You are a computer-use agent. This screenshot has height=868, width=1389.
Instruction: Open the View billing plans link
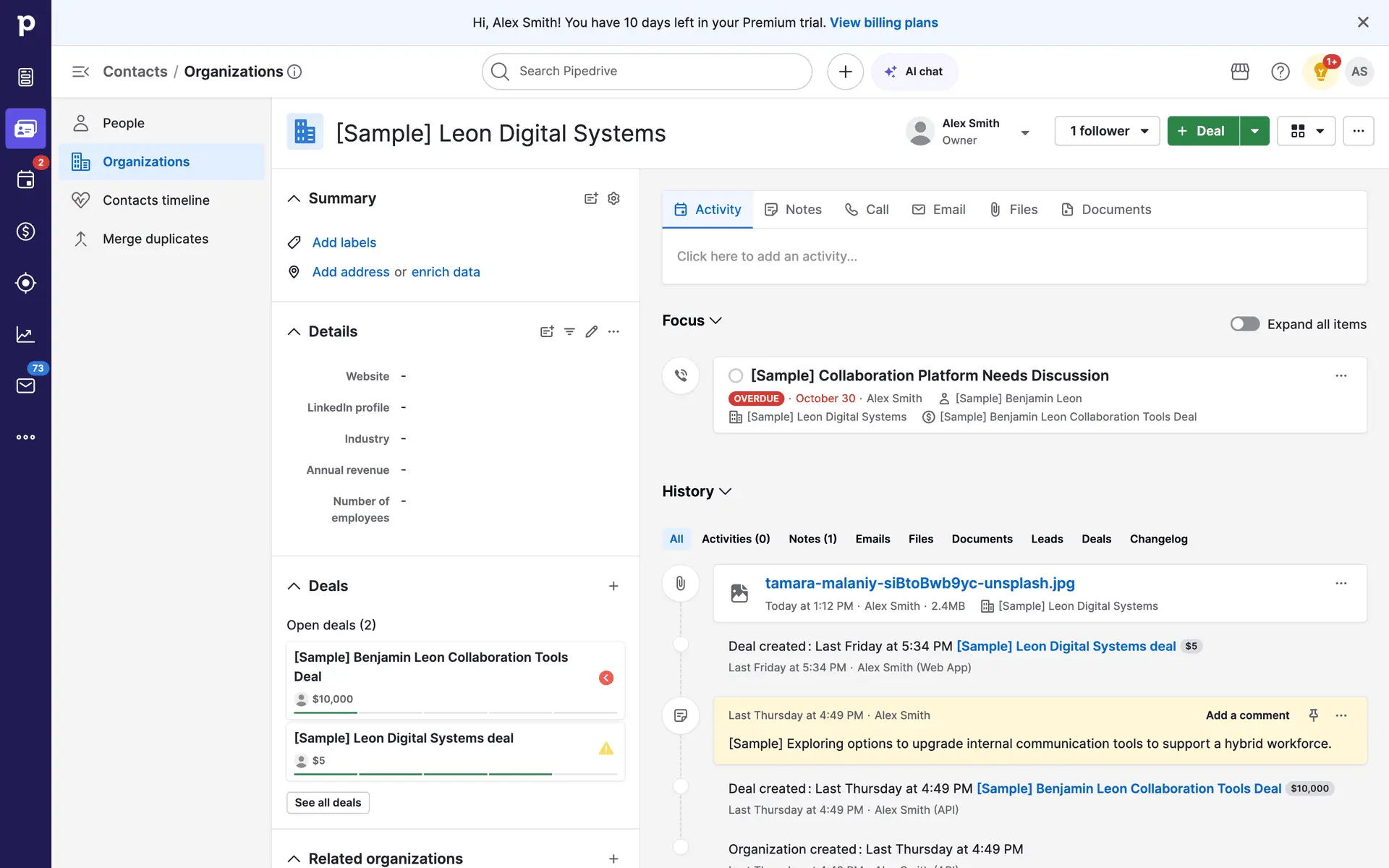(883, 22)
